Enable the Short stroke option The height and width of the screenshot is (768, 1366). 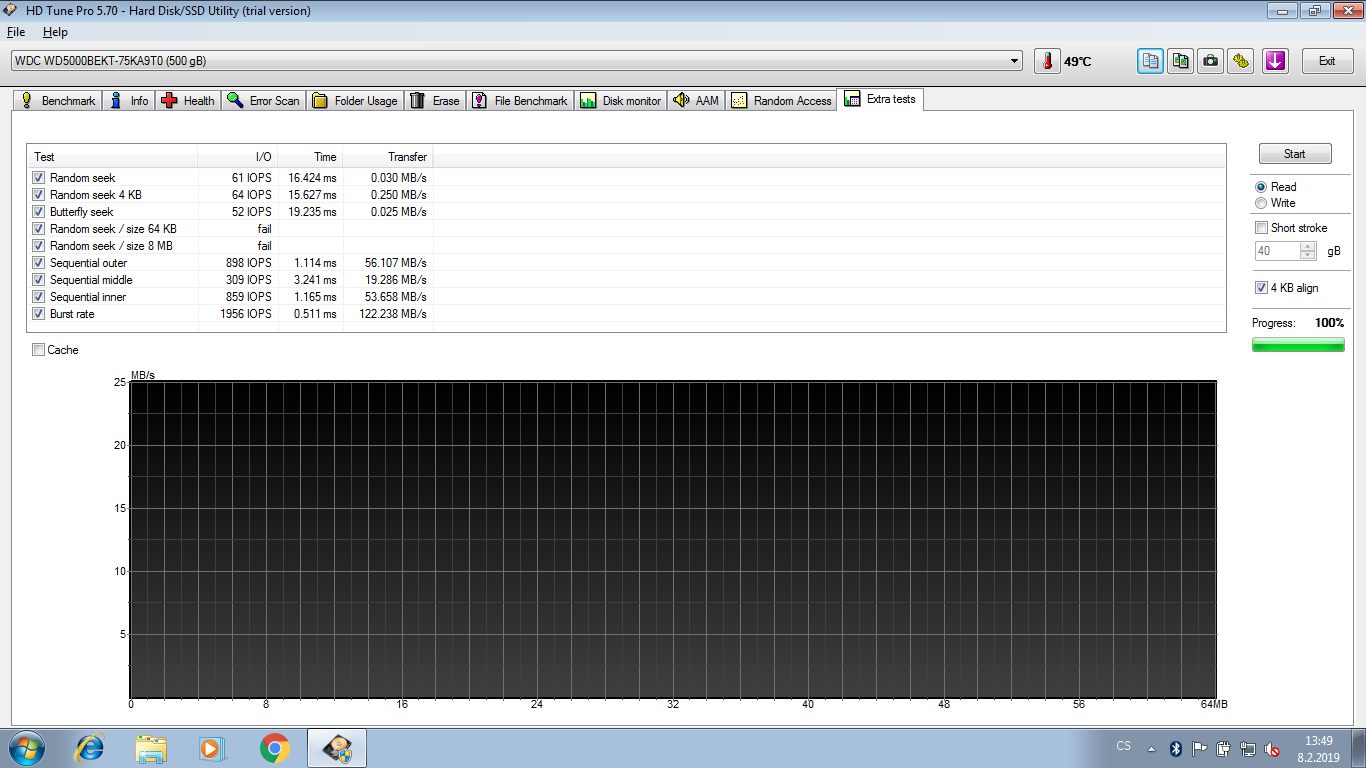coord(1262,228)
